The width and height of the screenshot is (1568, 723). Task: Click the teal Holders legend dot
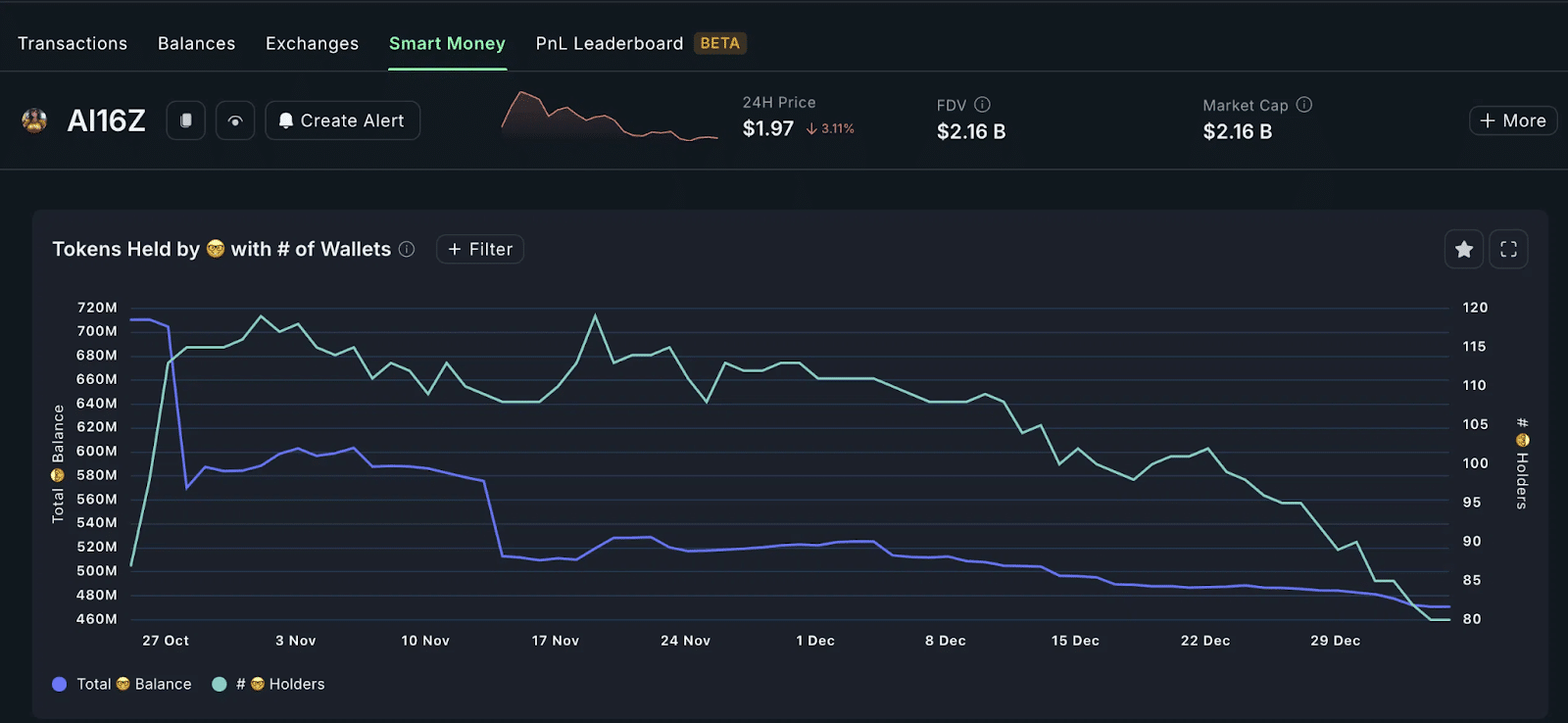[x=220, y=684]
